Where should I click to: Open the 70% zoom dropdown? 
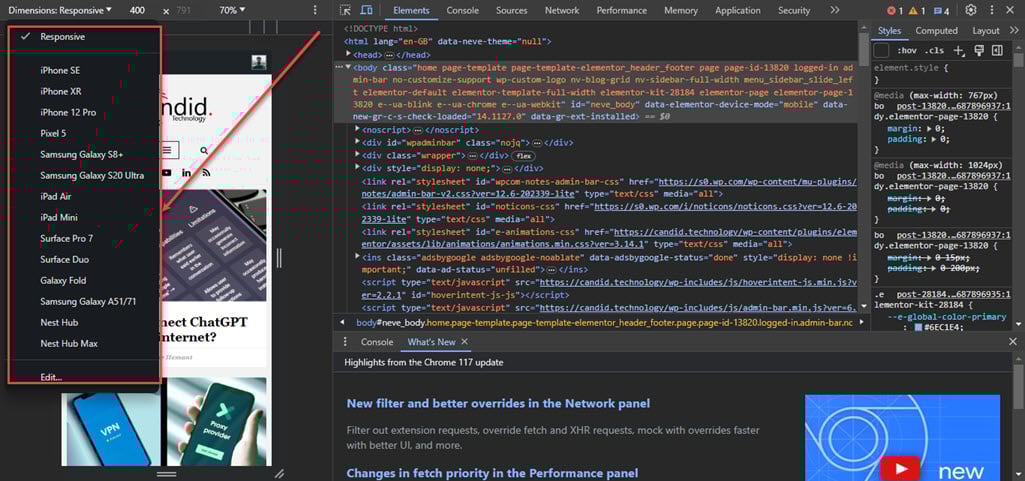pyautogui.click(x=232, y=10)
